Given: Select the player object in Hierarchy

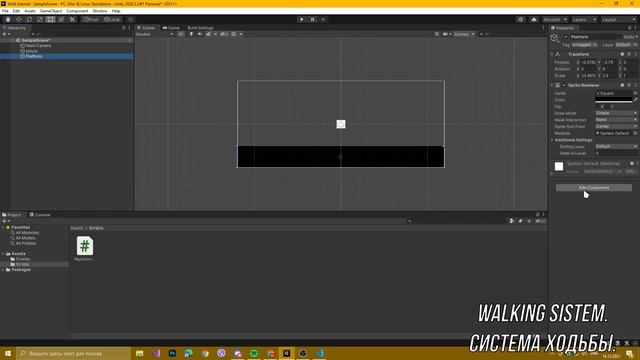Looking at the screenshot, I should pyautogui.click(x=31, y=51).
